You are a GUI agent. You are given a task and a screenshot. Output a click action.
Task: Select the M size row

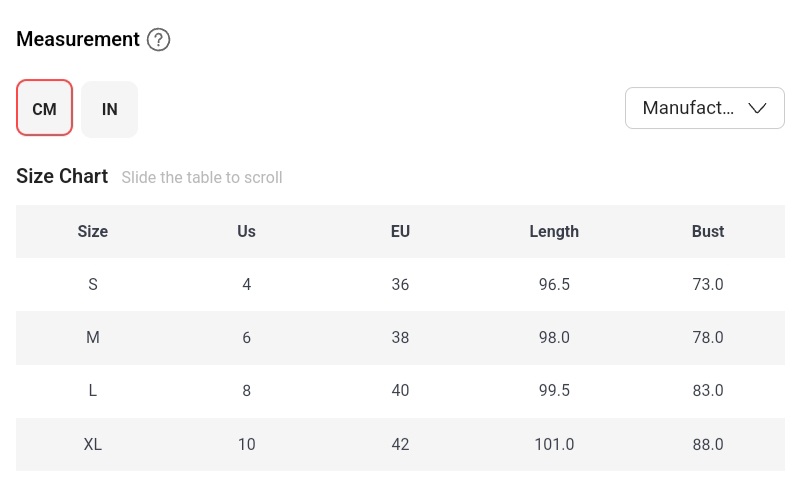point(93,337)
